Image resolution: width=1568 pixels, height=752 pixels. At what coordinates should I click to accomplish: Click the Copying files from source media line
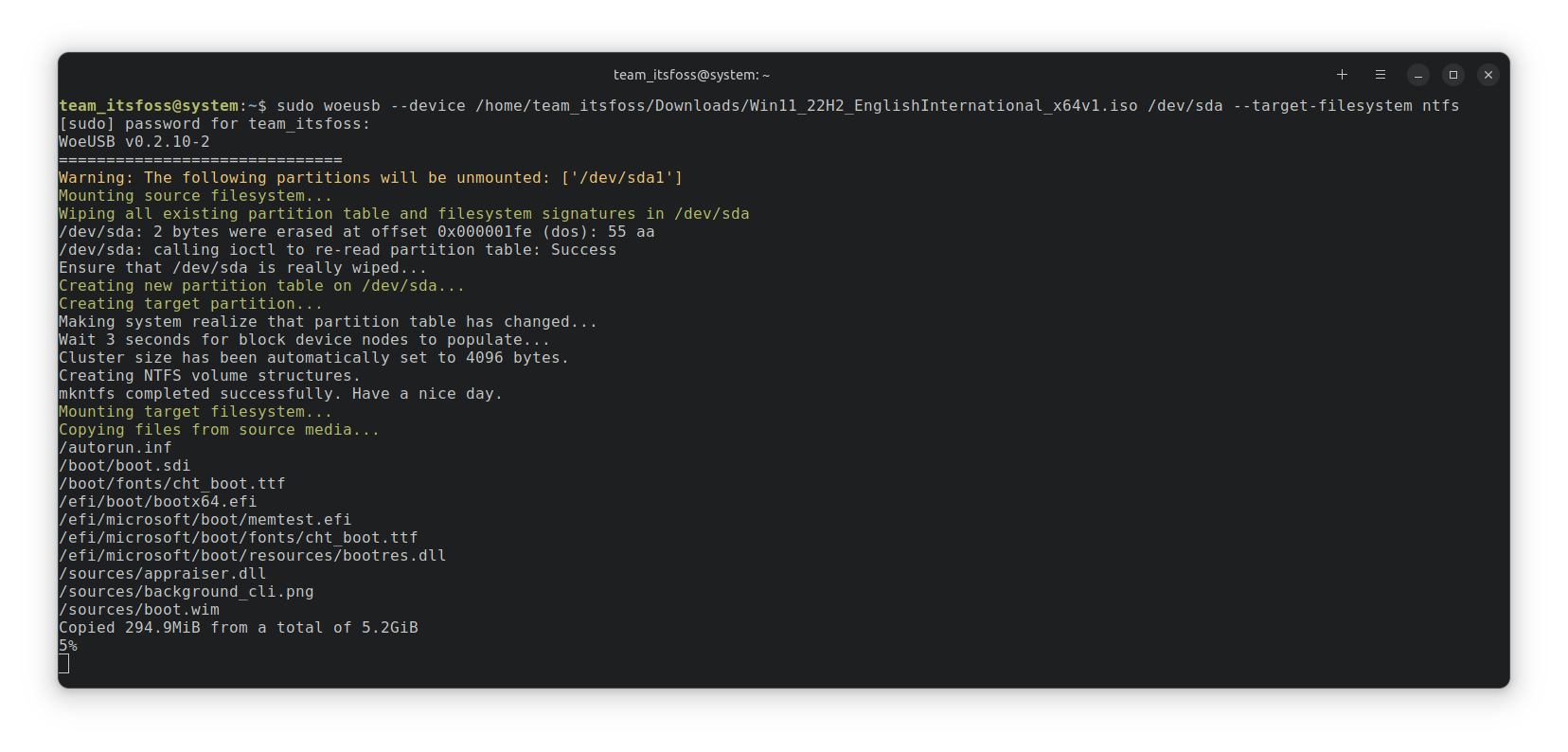tap(219, 429)
